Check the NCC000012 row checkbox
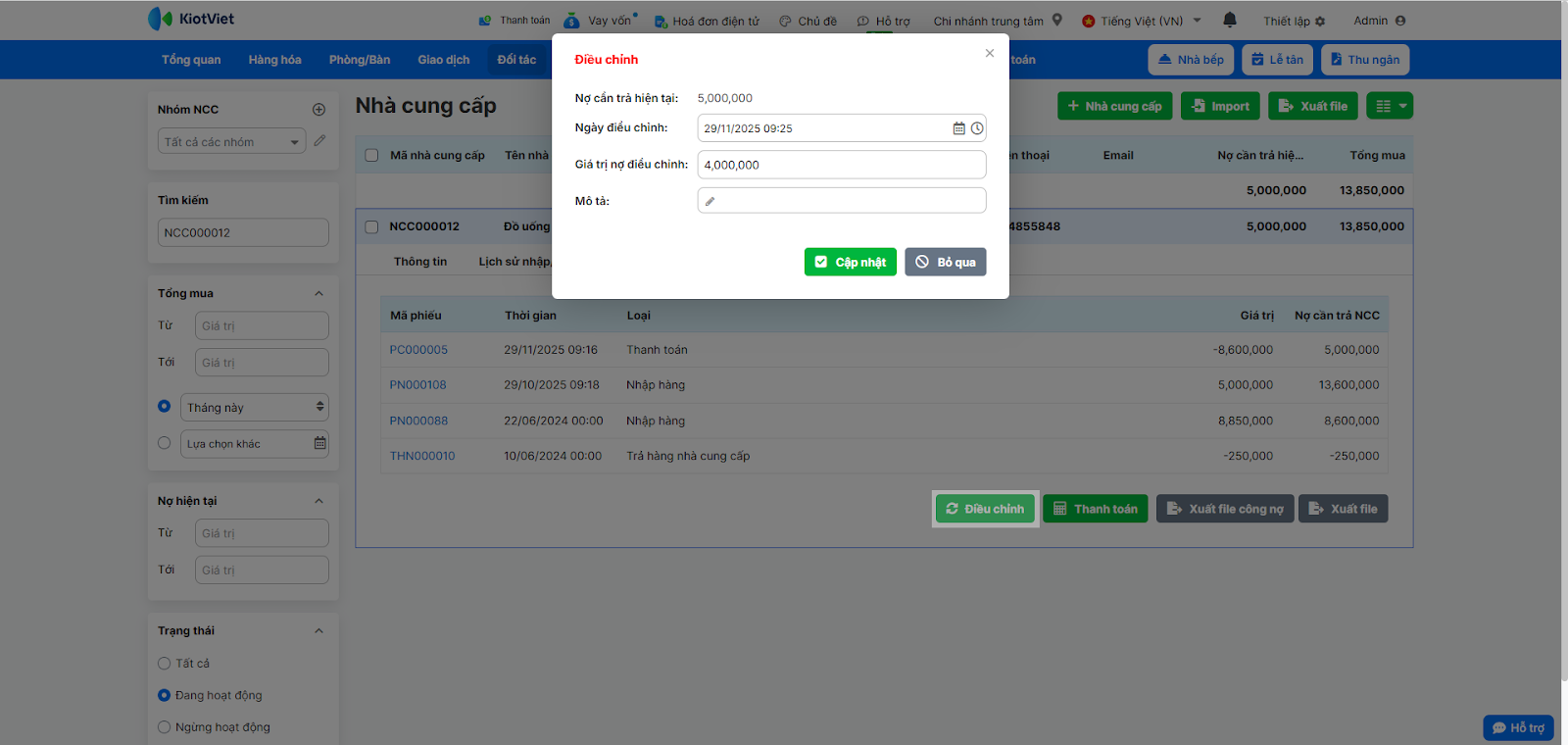1568x745 pixels. 371,226
